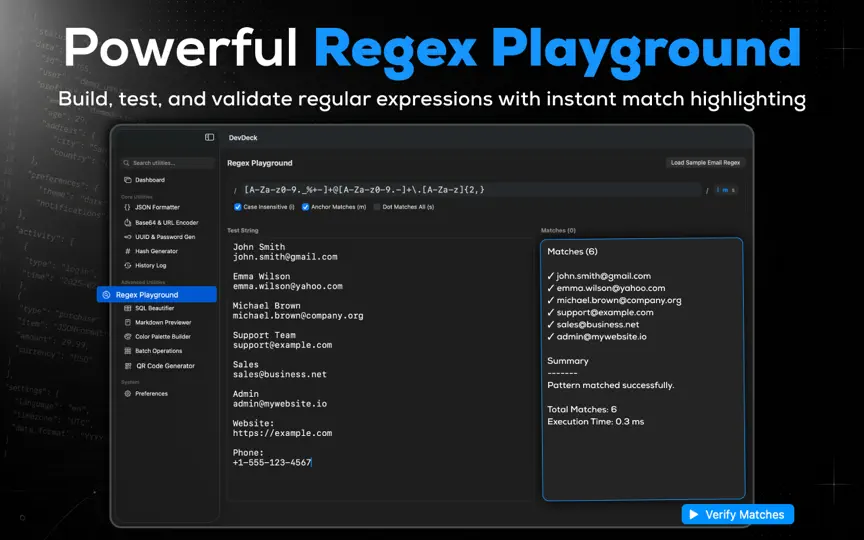
Task: Click the 'Matches (6)' heading in results
Action: 572,251
